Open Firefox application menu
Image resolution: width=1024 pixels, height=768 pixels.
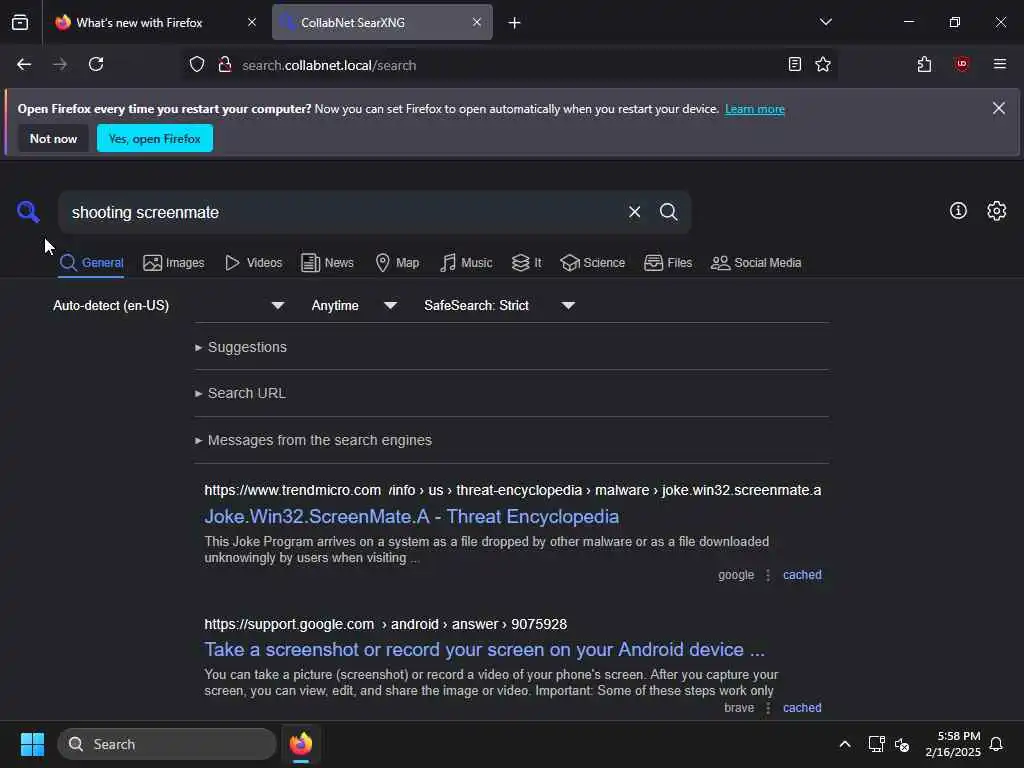(x=1000, y=64)
